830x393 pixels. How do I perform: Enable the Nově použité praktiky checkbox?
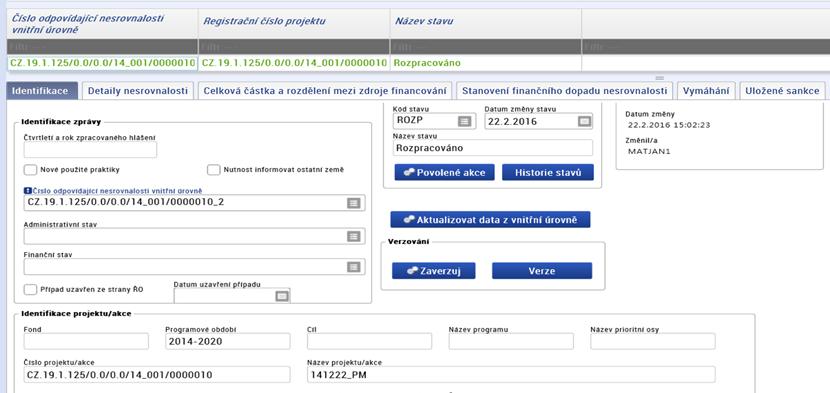coord(30,170)
